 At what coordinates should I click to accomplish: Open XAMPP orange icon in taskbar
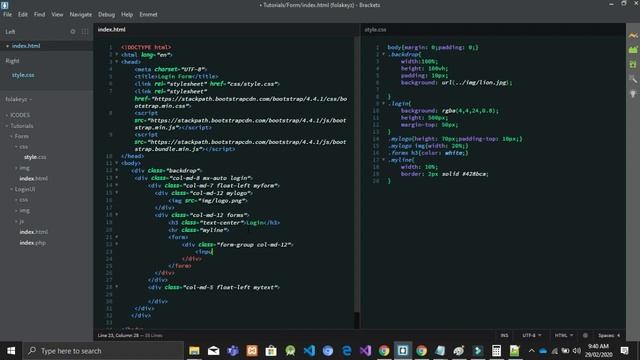tap(252, 351)
